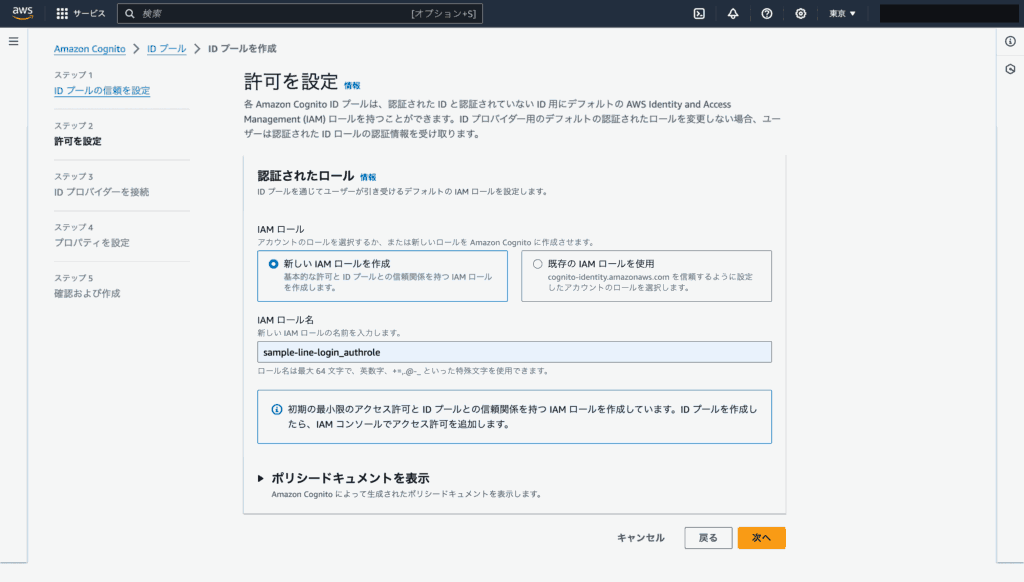Click the IAM role name input field

click(x=514, y=352)
